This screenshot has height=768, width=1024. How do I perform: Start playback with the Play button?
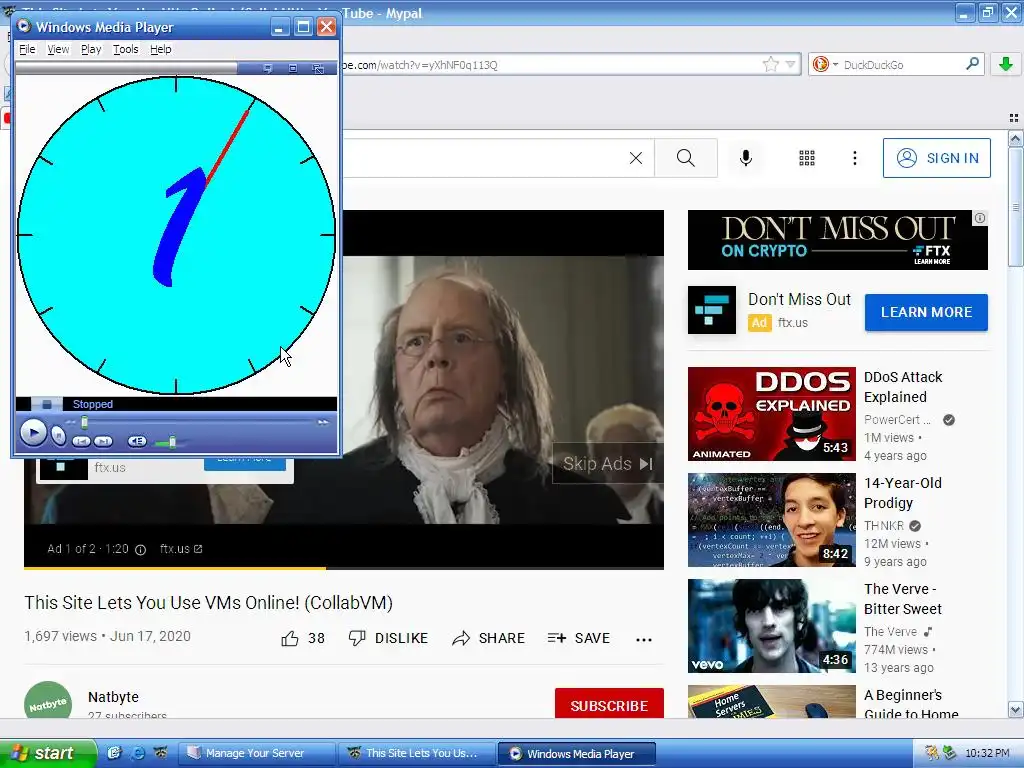[33, 432]
